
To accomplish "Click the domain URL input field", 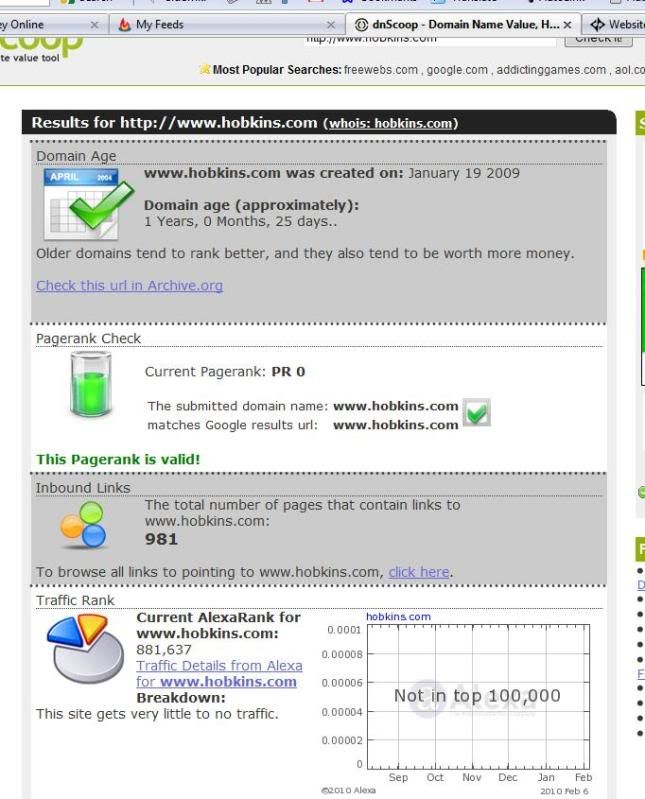I will coord(430,38).
